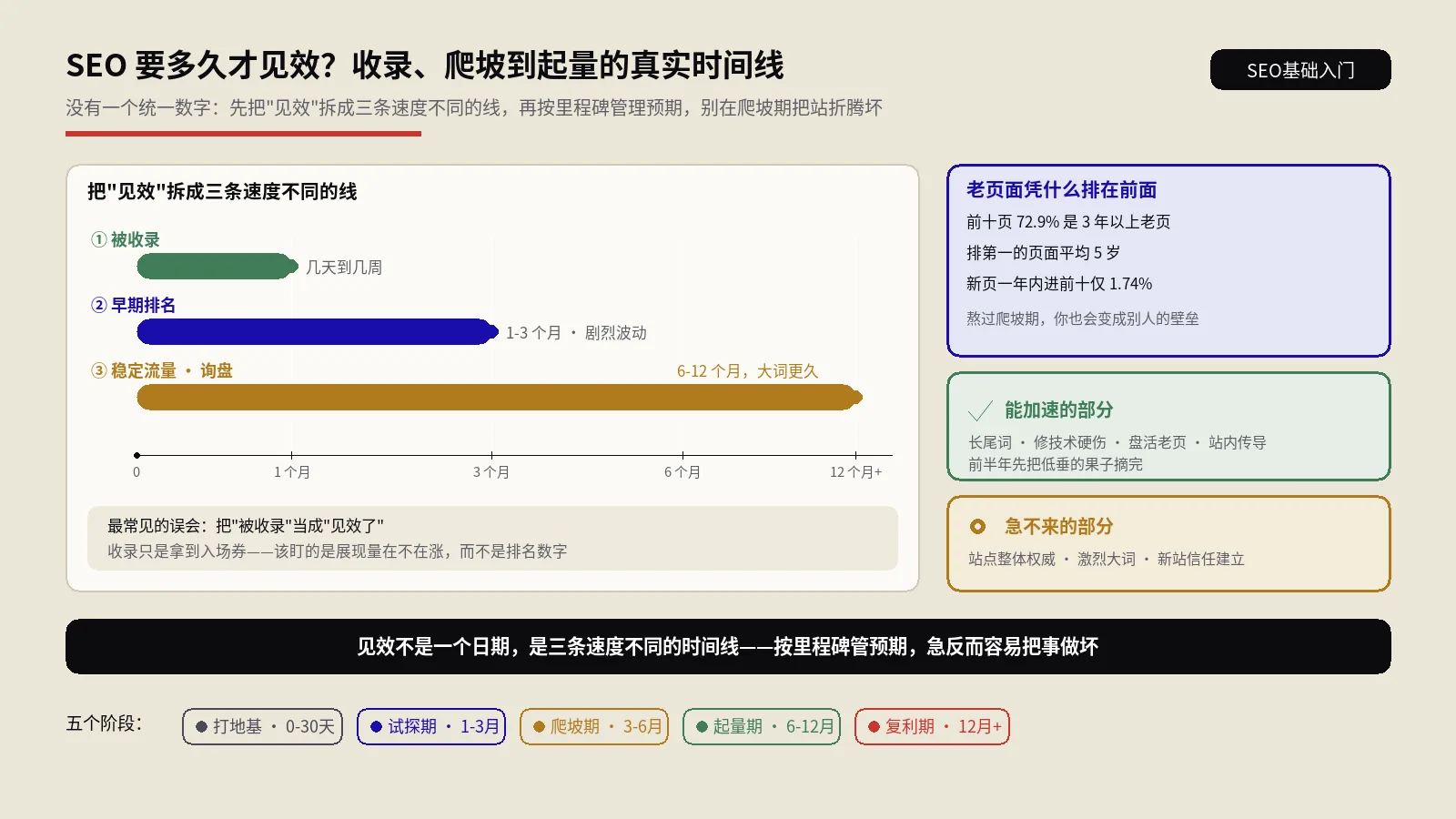Click the red dot in 复利期 chip

click(874, 726)
